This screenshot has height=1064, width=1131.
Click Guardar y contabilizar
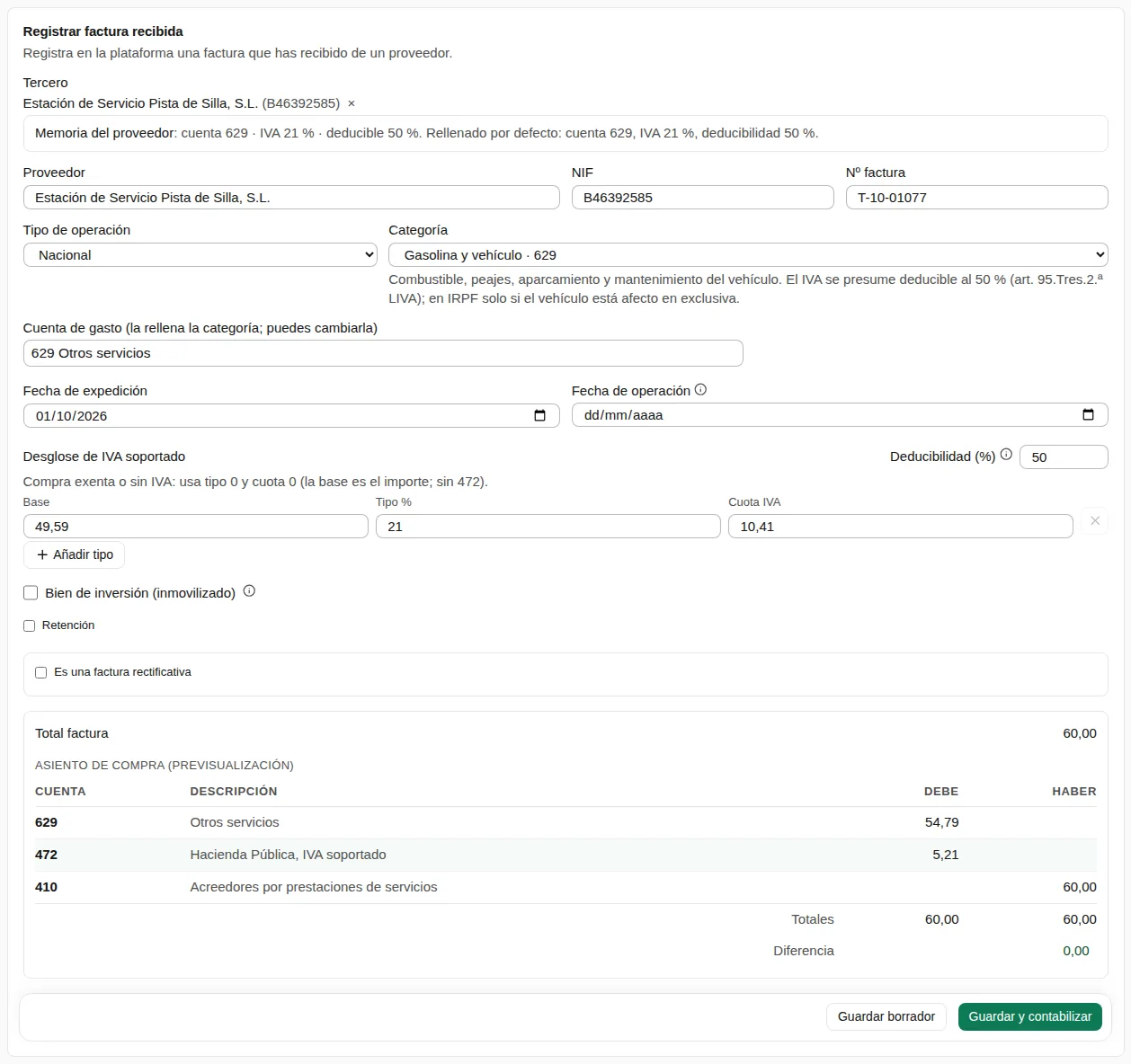1030,1016
